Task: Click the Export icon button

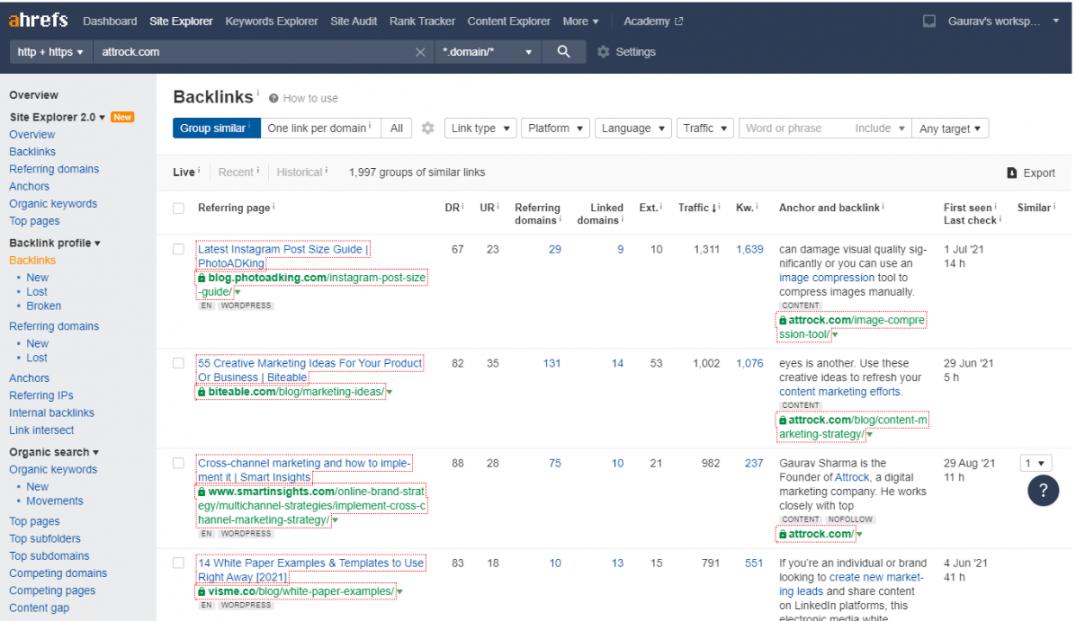Action: point(1012,173)
